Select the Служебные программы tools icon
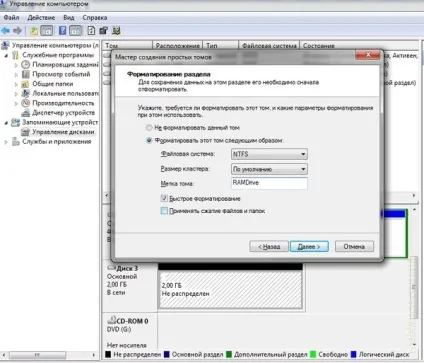 coord(16,55)
